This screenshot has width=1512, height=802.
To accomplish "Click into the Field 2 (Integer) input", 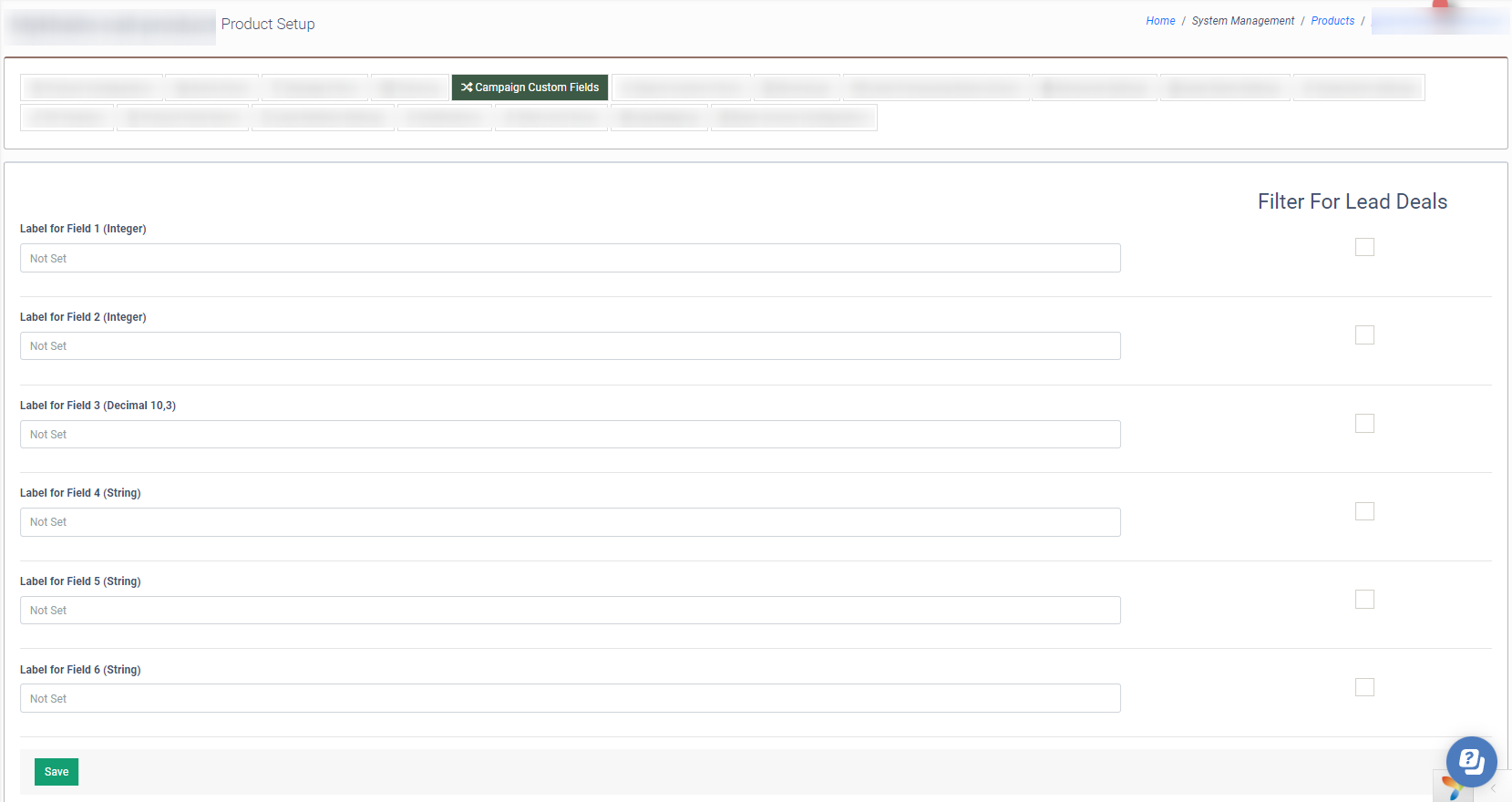I will click(570, 346).
